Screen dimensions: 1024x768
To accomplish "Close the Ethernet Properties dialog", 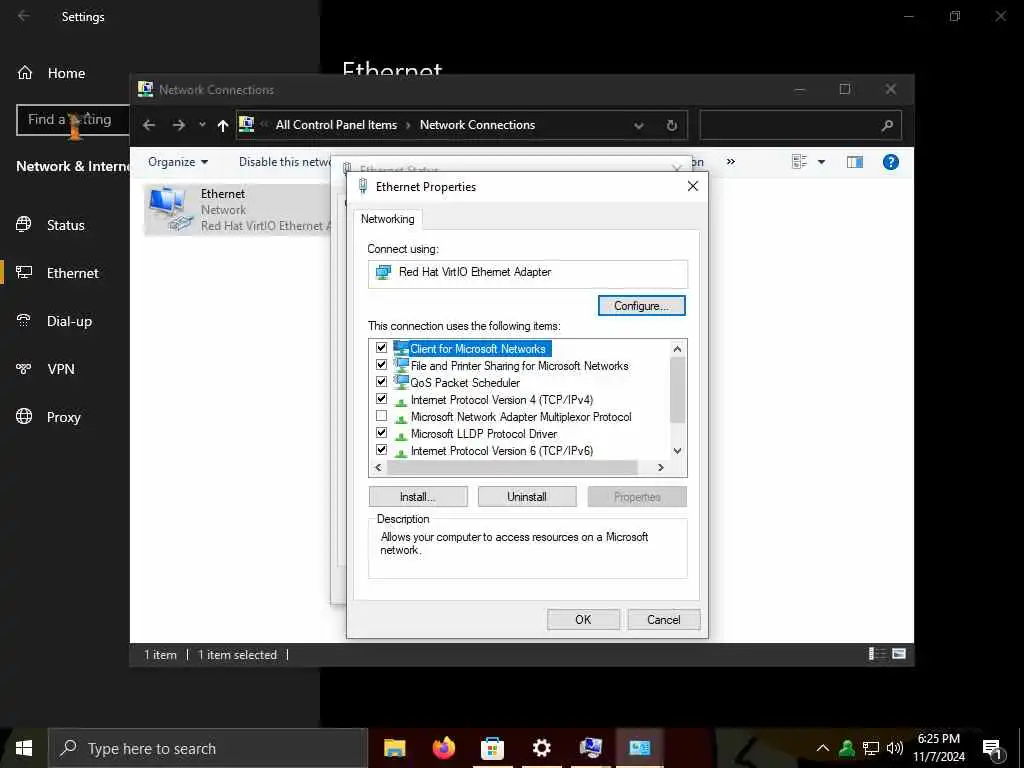I will (693, 186).
